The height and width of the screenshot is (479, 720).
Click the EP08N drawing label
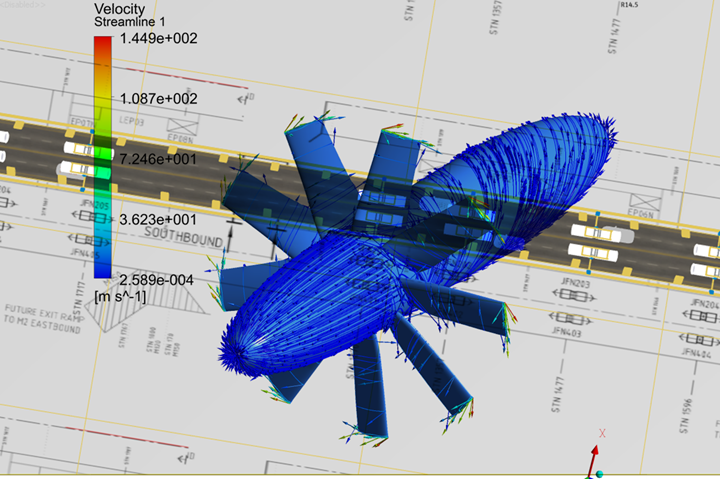[x=180, y=138]
